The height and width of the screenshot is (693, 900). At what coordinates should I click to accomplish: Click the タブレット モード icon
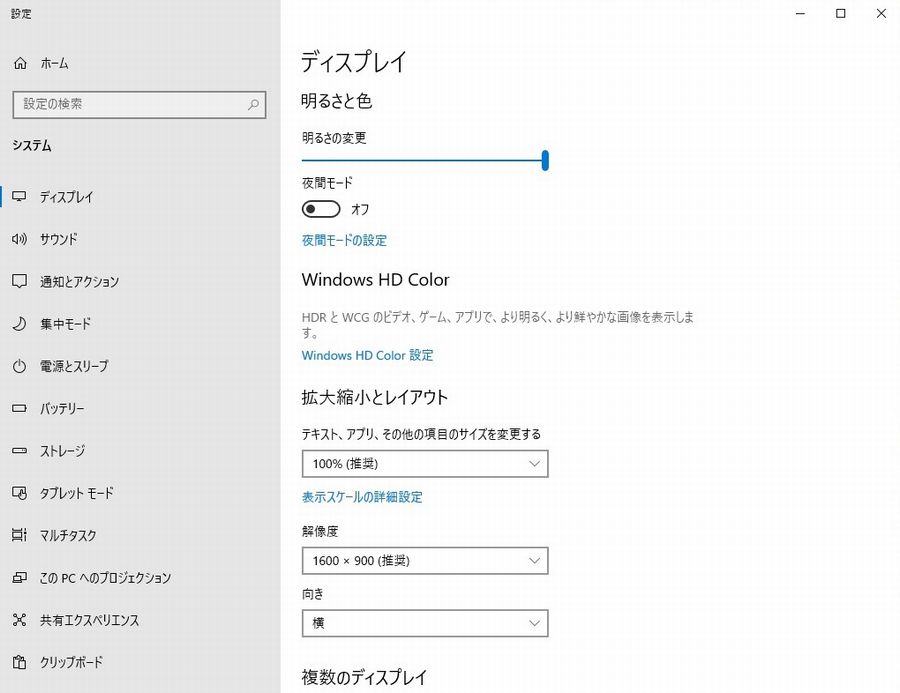tap(19, 493)
